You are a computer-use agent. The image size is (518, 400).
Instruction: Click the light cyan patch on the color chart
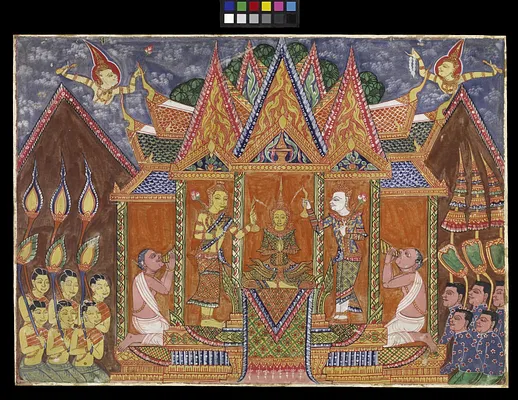tap(291, 6)
